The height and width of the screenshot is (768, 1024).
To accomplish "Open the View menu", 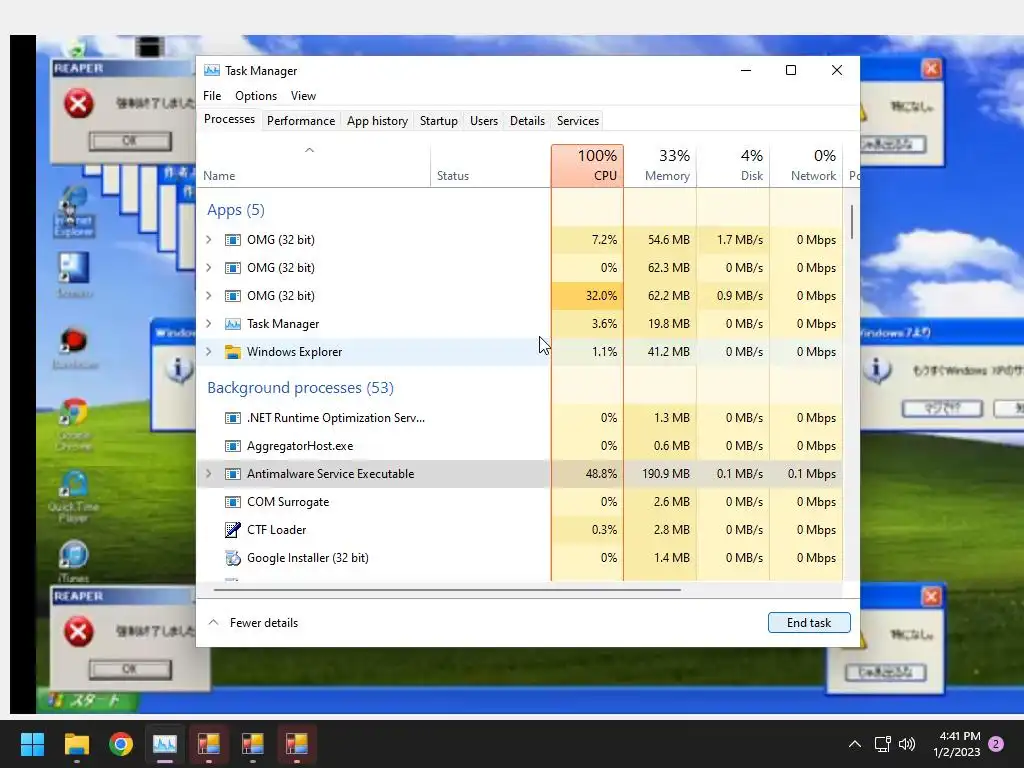I will [303, 96].
